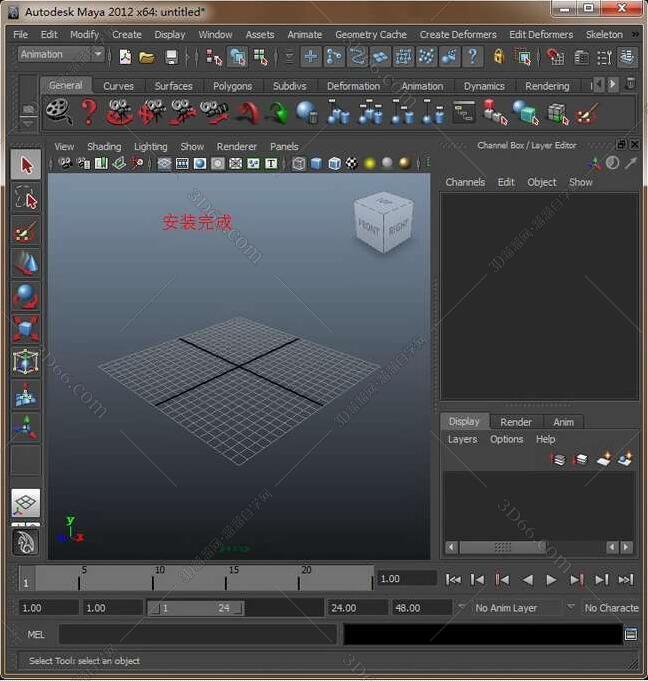Toggle wireframe cube display in panel toolbar

(299, 164)
